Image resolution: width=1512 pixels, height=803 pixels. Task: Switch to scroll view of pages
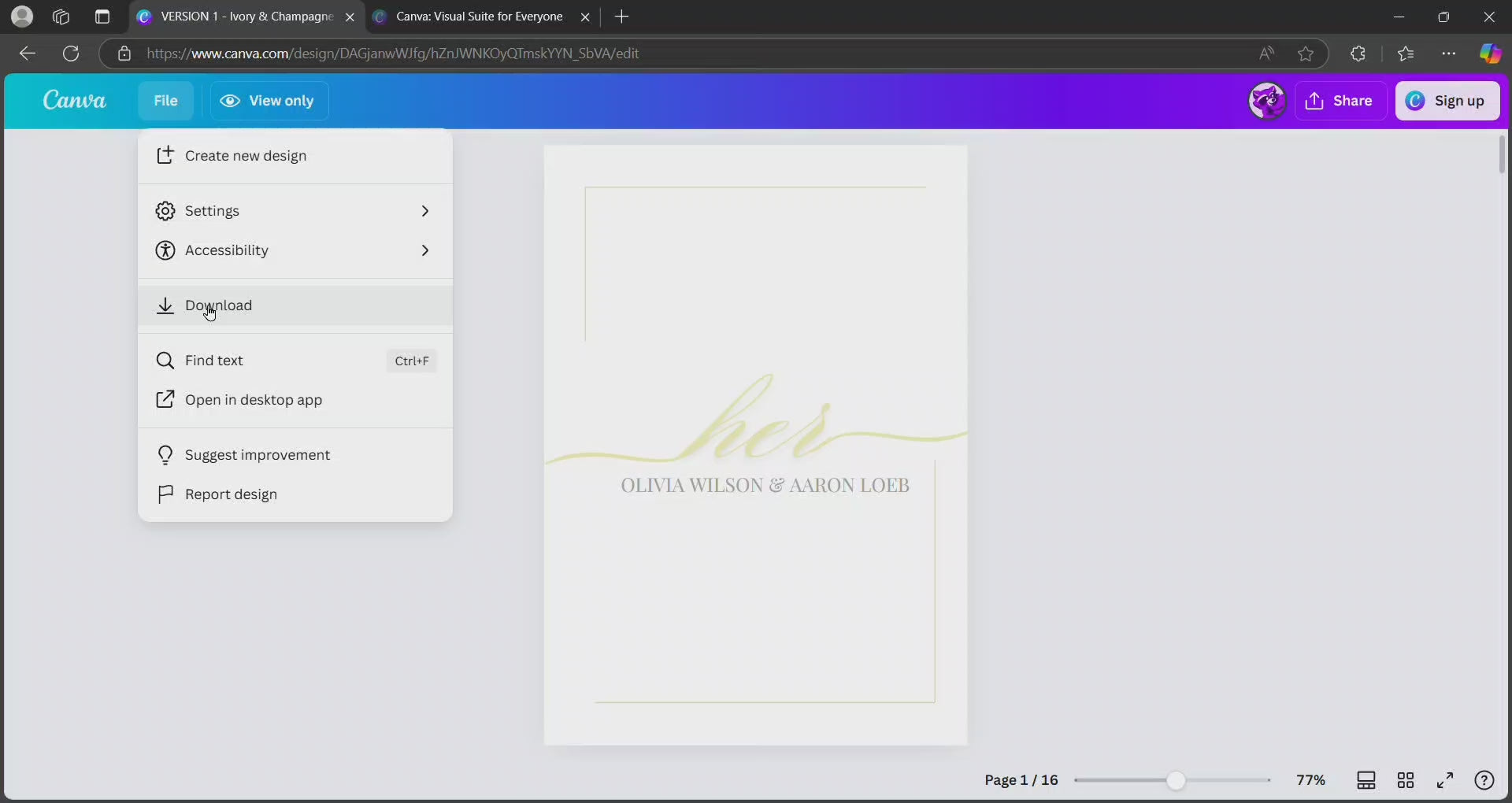pyautogui.click(x=1366, y=780)
